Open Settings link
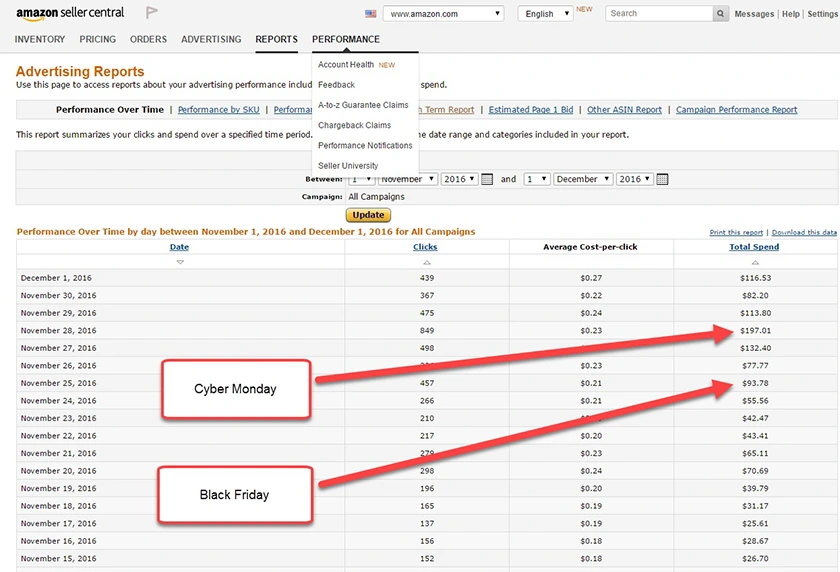Viewport: 840px width, 572px height. coord(822,14)
